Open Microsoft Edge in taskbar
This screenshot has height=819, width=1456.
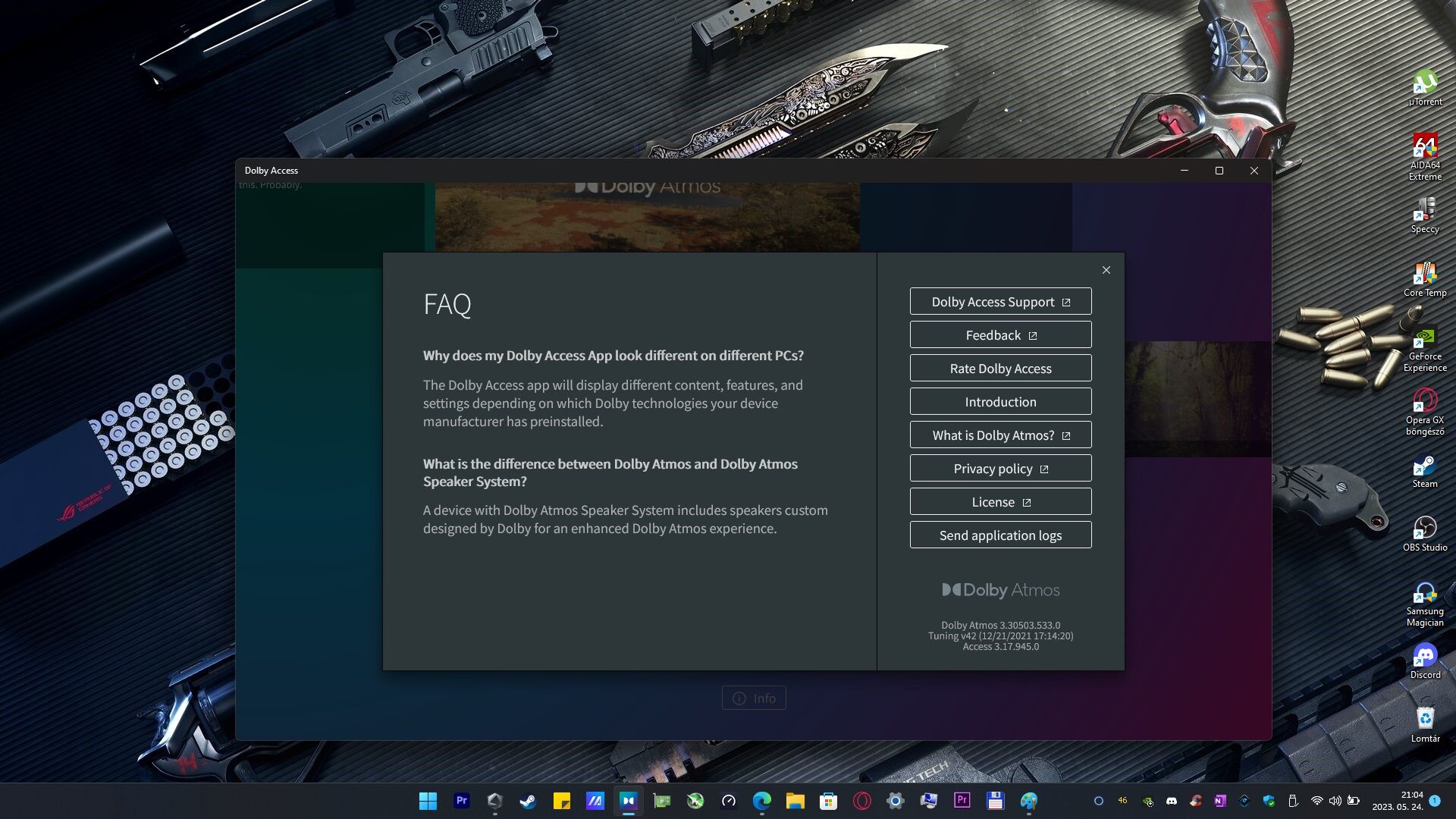point(761,801)
